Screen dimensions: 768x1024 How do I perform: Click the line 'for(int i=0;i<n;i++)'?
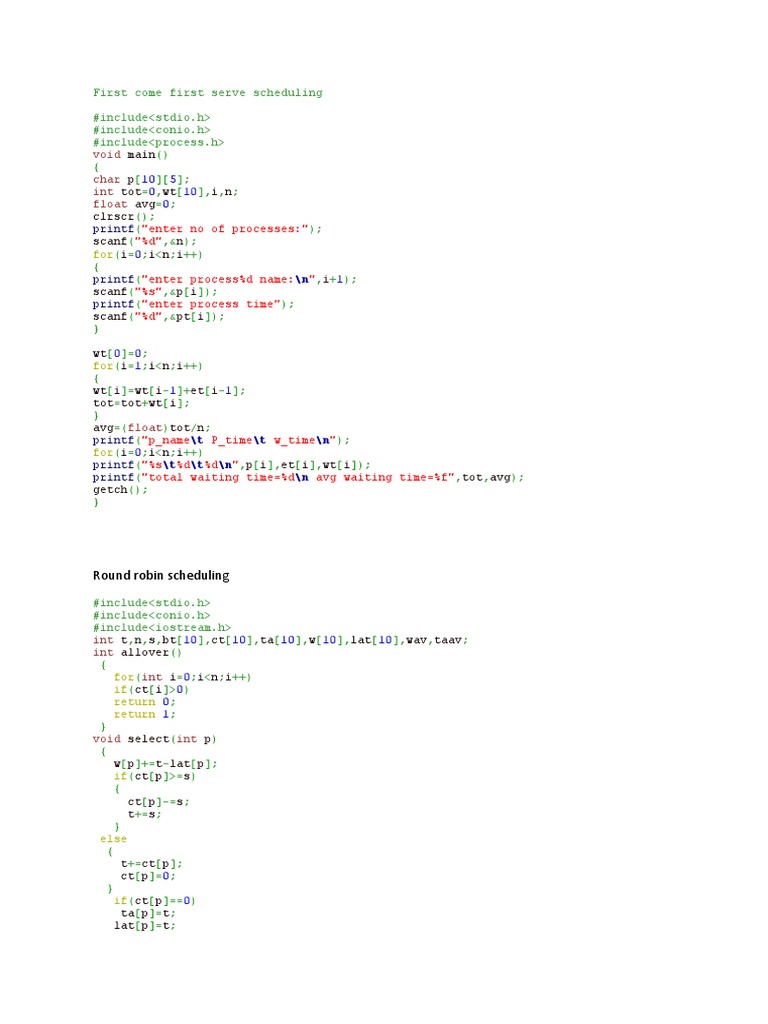pos(182,677)
